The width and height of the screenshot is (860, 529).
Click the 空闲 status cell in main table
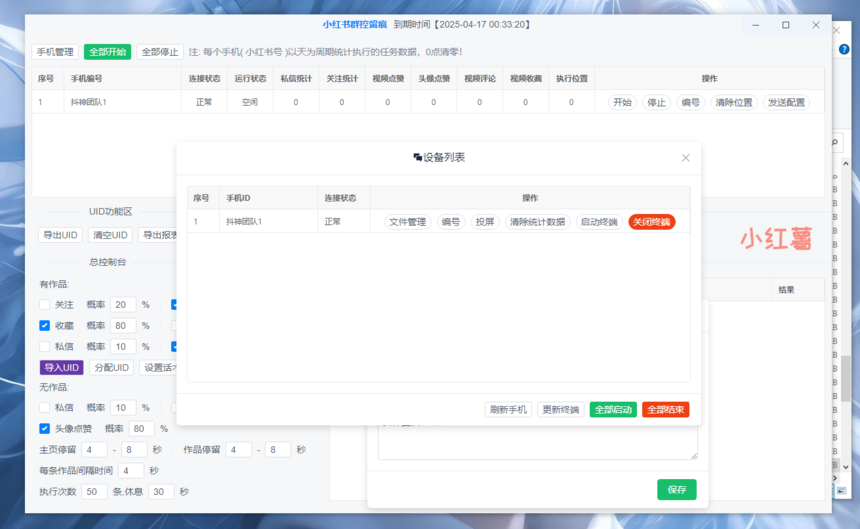250,103
